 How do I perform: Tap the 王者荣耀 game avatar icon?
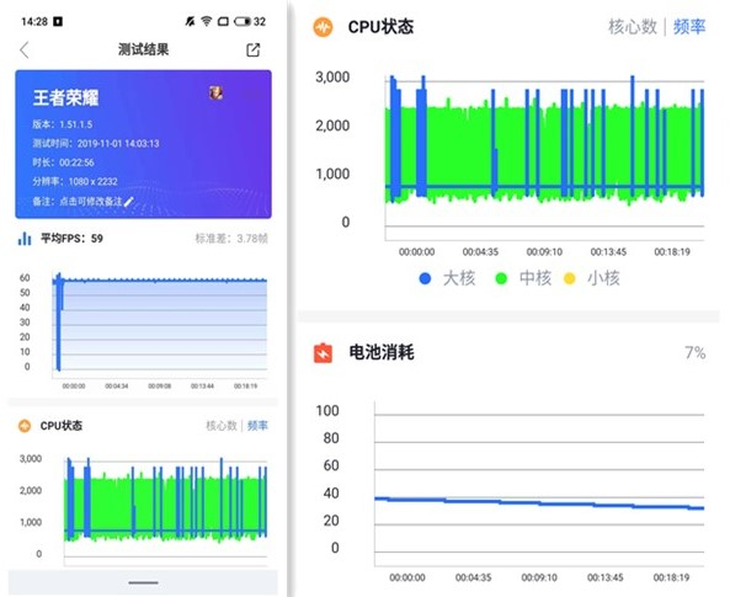coord(216,93)
